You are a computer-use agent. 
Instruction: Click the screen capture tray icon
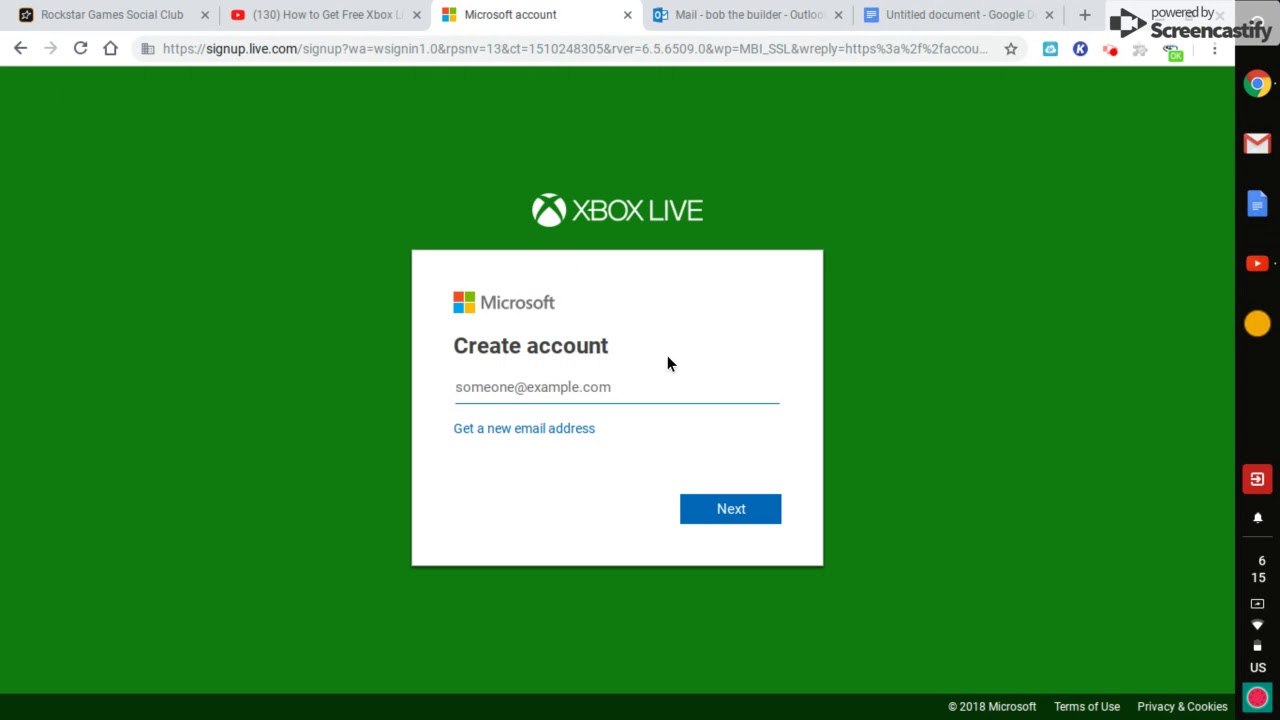click(1258, 604)
